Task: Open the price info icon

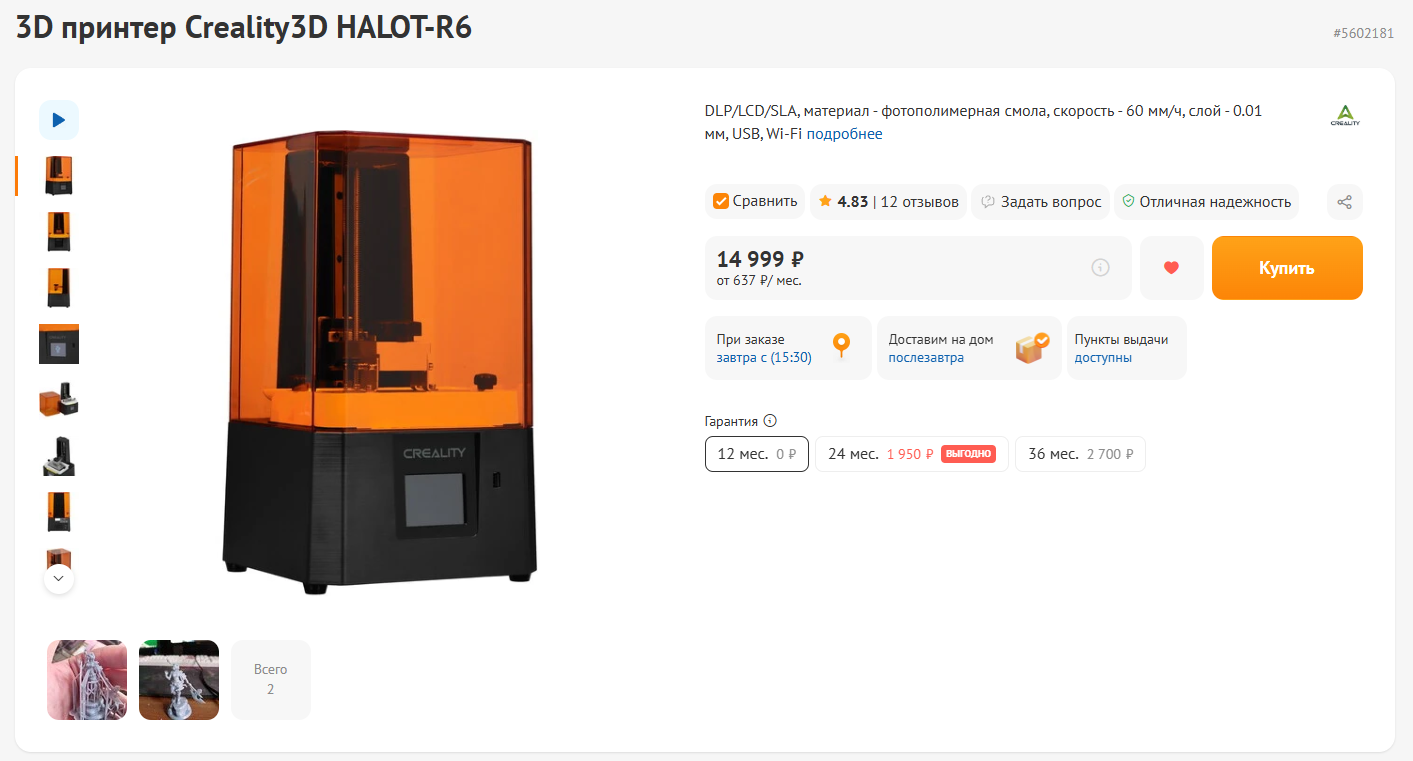Action: coord(1100,268)
